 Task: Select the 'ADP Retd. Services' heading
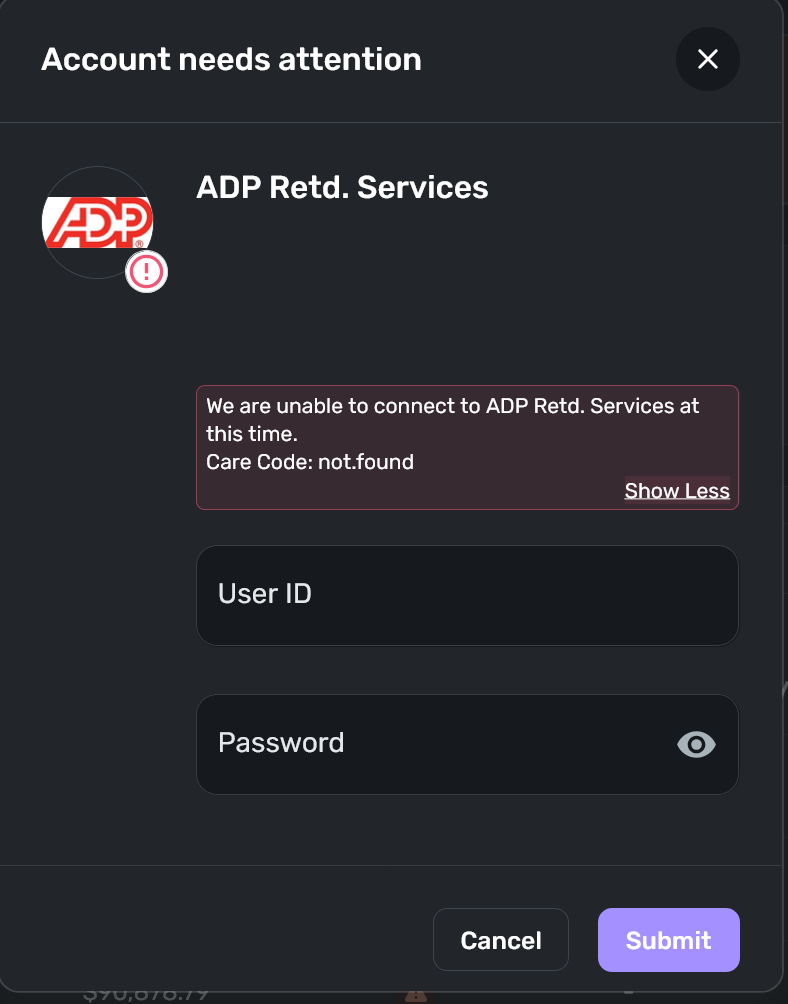342,187
